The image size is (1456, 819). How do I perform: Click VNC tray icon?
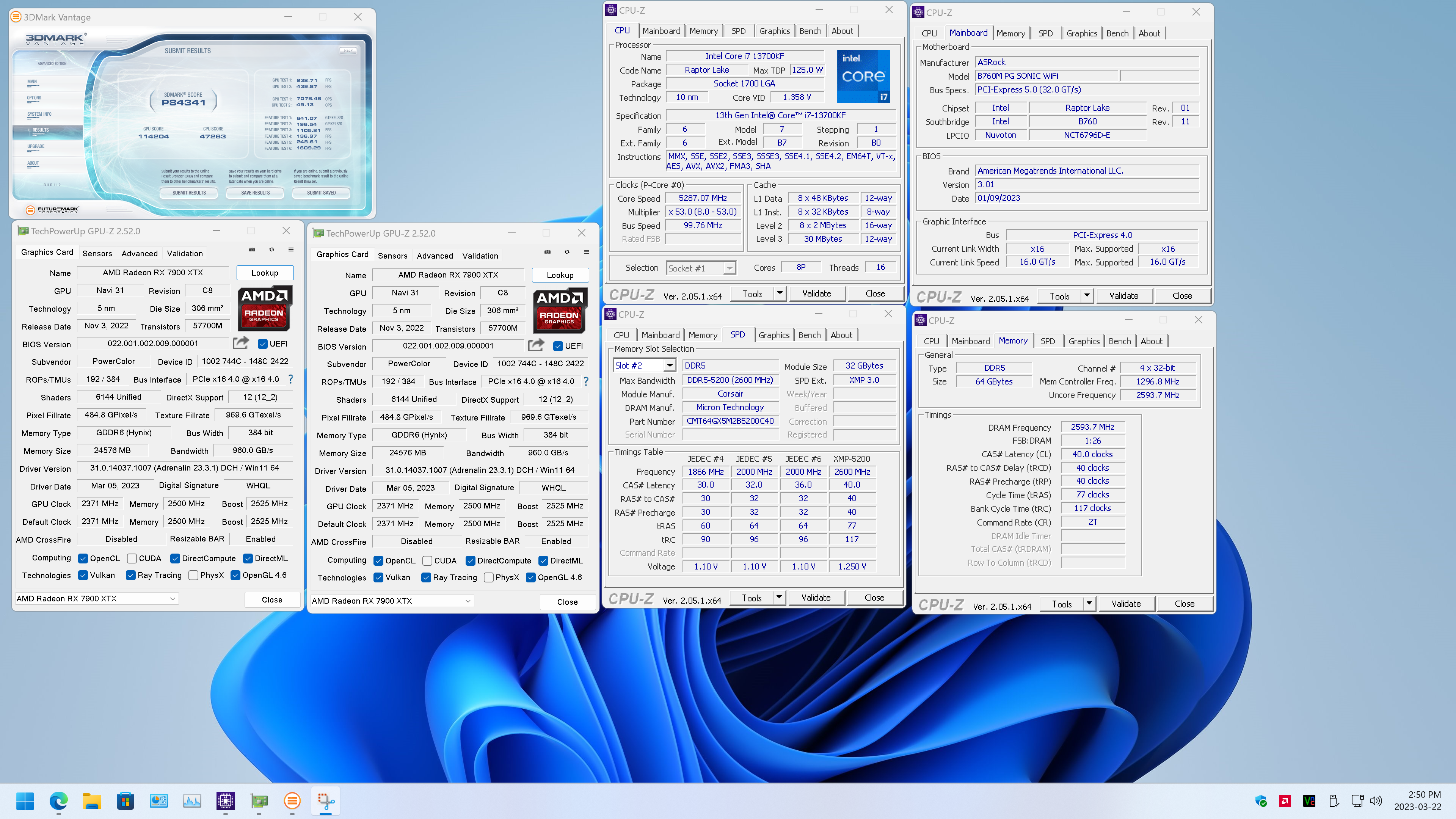coord(1309,801)
